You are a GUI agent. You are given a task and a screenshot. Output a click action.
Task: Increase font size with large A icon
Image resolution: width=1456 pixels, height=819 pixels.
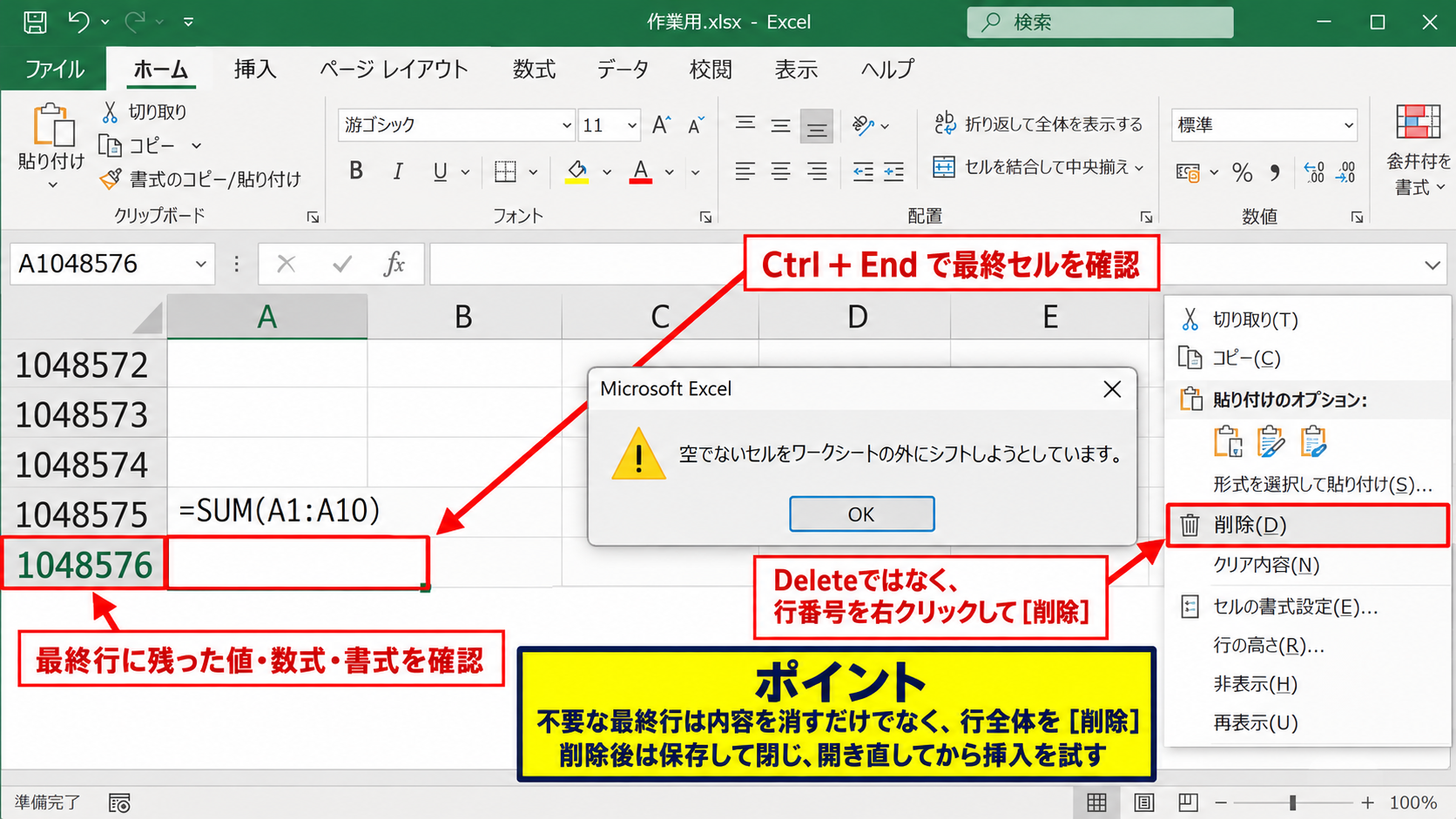(x=661, y=125)
